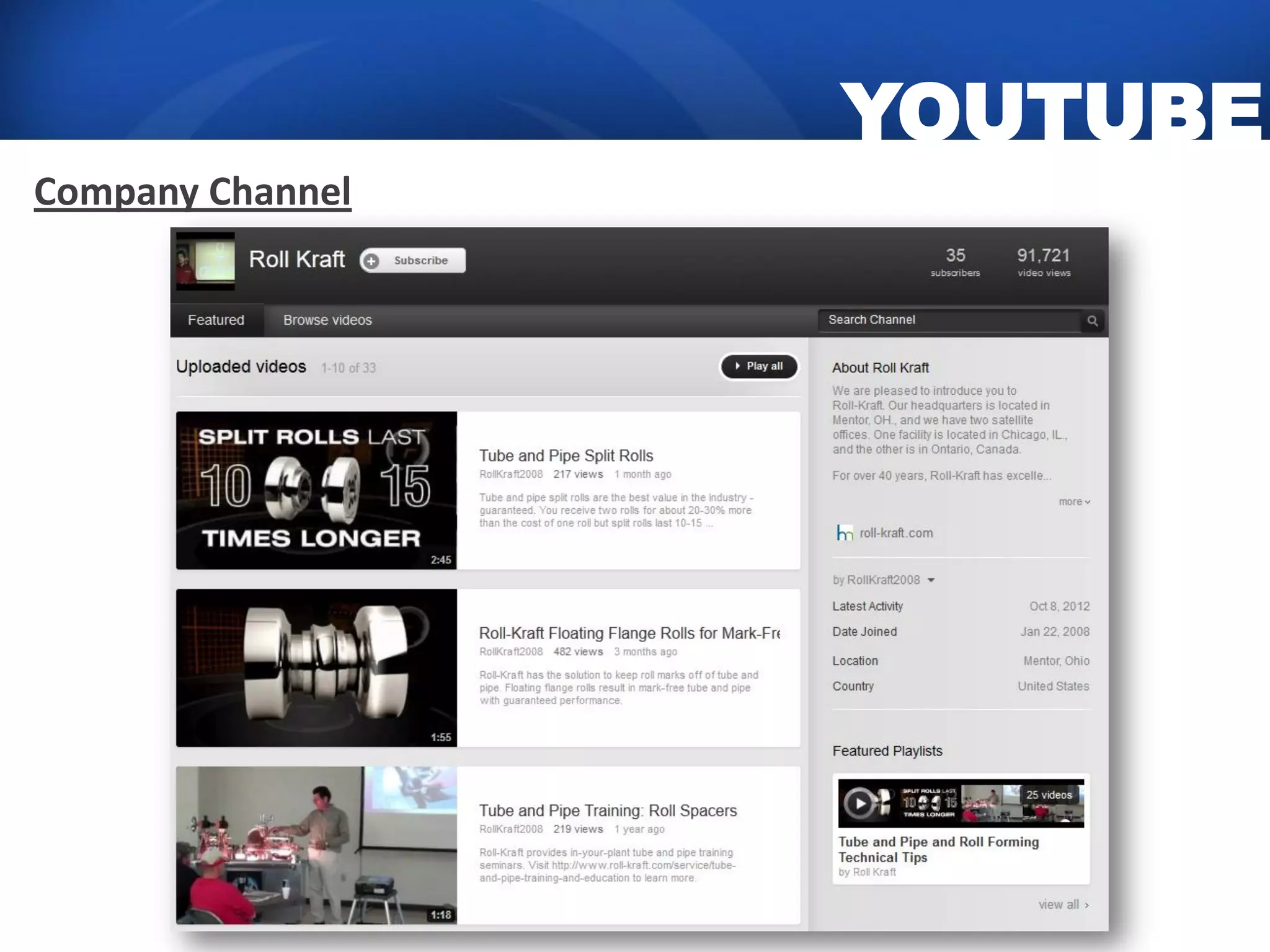Click the 1-10 of 33 counter
This screenshot has width=1270, height=952.
pos(349,368)
